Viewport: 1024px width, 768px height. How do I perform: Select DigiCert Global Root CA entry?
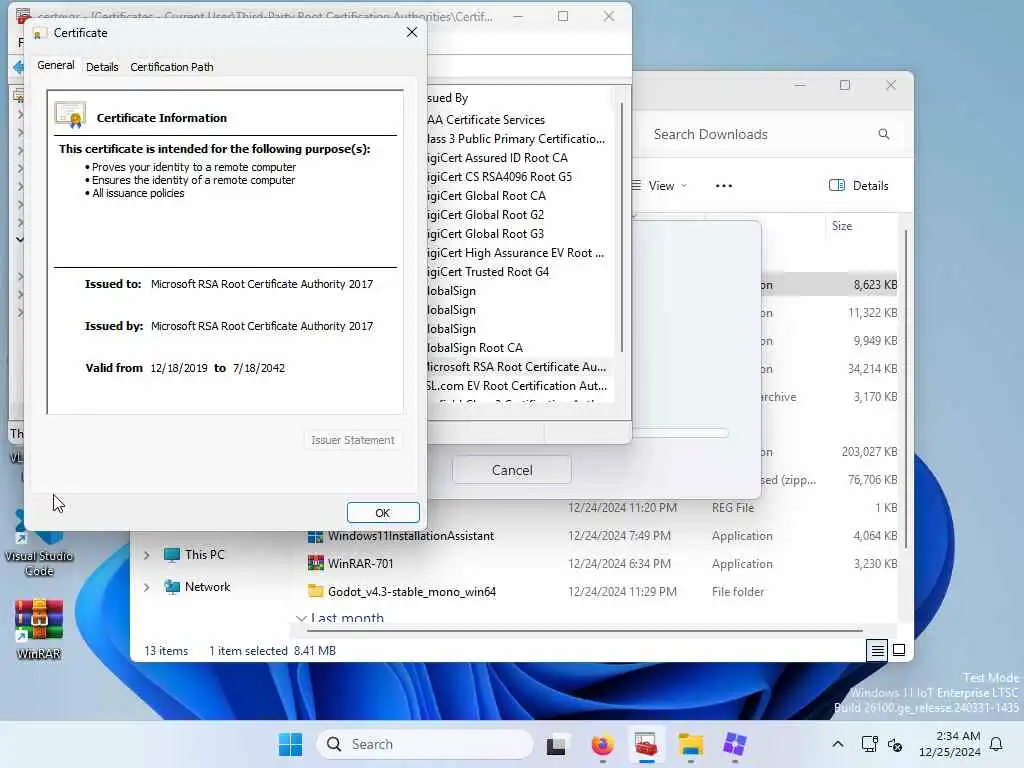(x=486, y=196)
